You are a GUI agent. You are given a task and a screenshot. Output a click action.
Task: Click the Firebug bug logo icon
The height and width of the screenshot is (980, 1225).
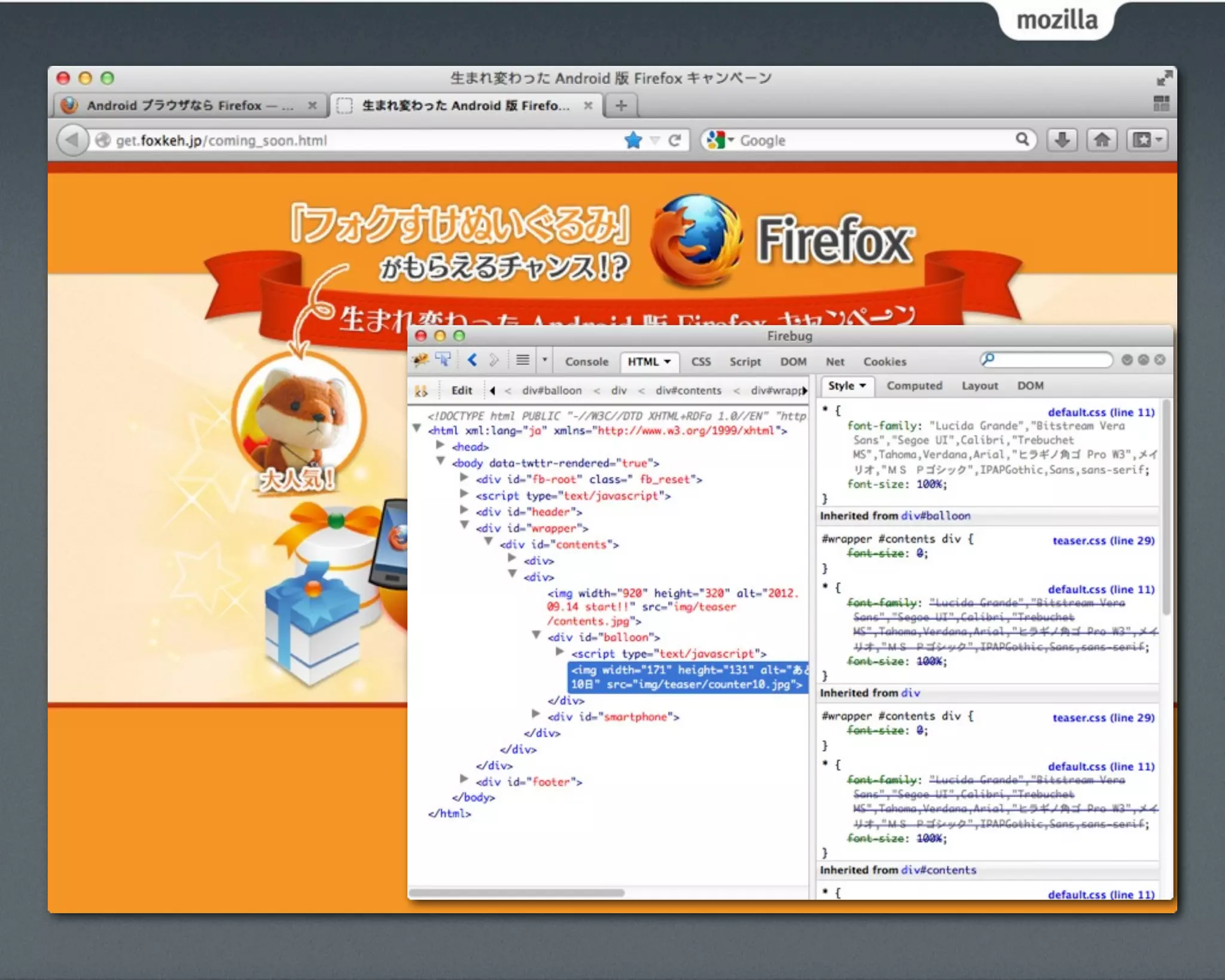420,360
